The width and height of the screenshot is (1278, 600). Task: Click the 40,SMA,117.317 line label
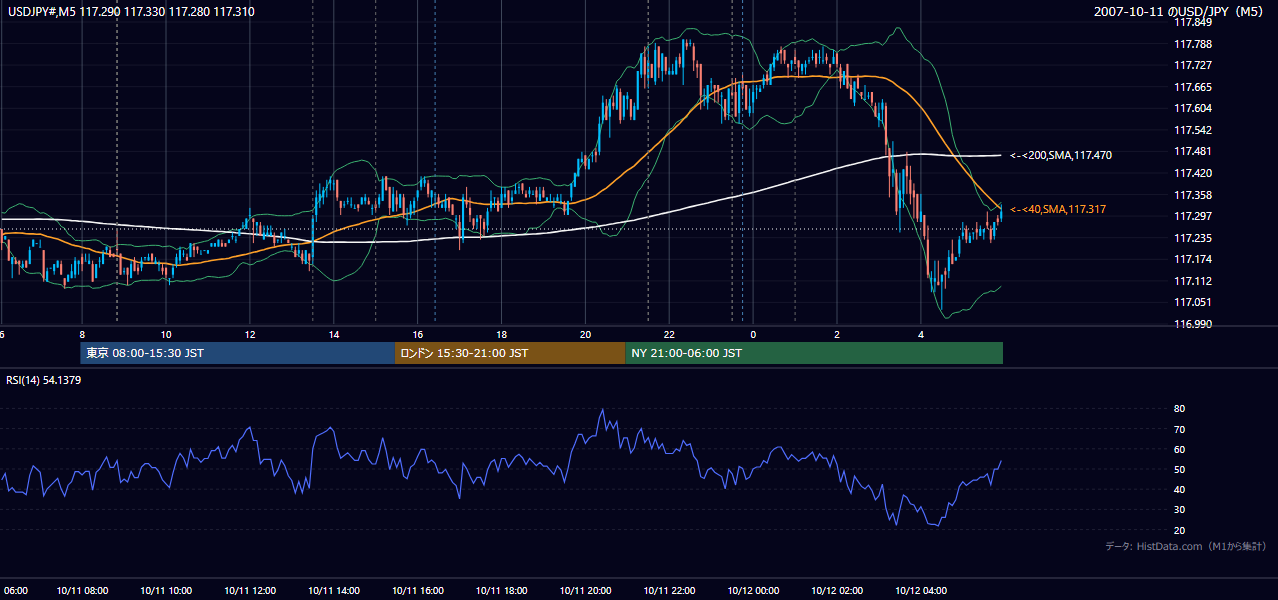click(x=1058, y=209)
